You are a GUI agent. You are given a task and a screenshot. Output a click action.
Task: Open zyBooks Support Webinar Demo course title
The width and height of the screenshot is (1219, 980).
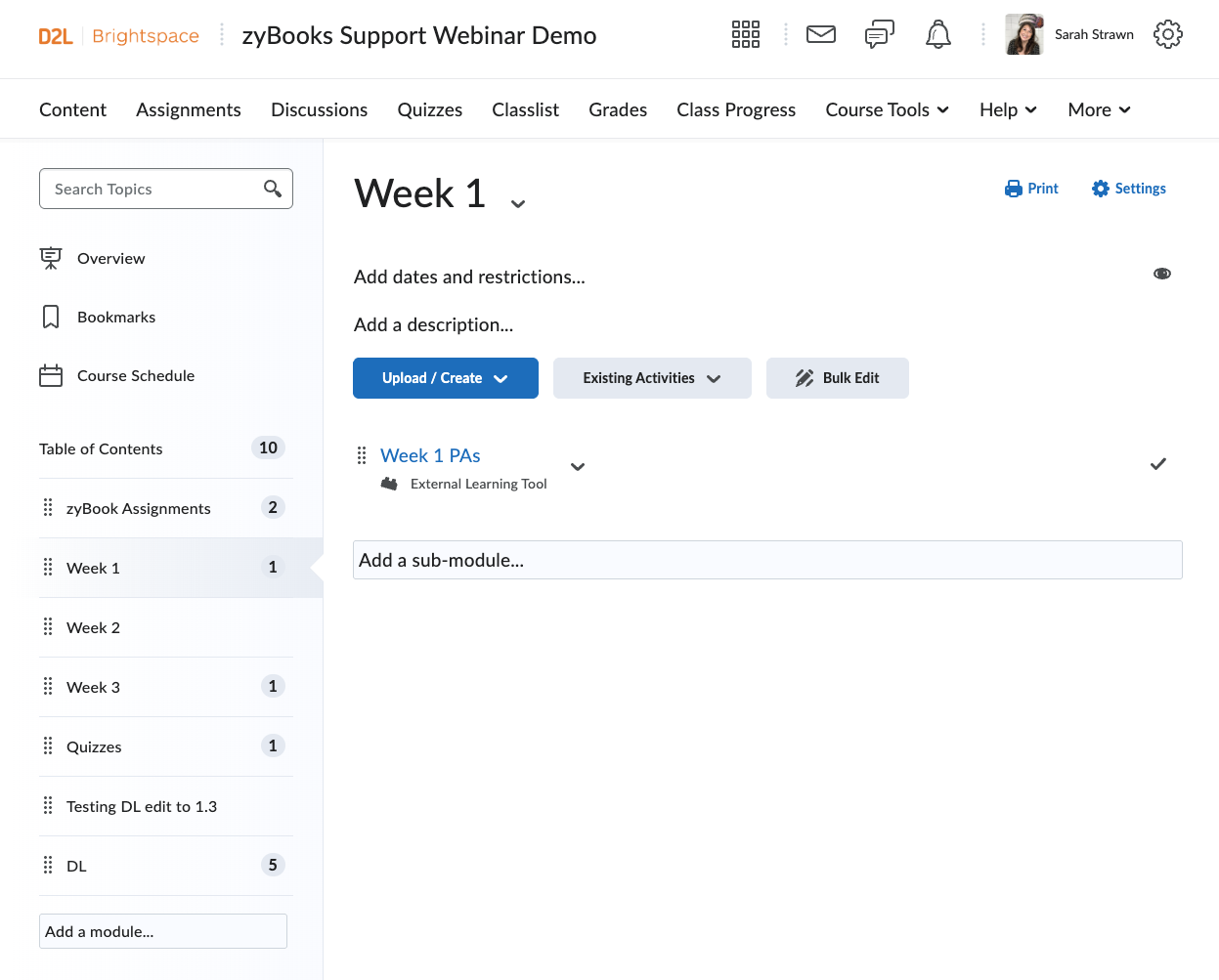click(x=419, y=35)
